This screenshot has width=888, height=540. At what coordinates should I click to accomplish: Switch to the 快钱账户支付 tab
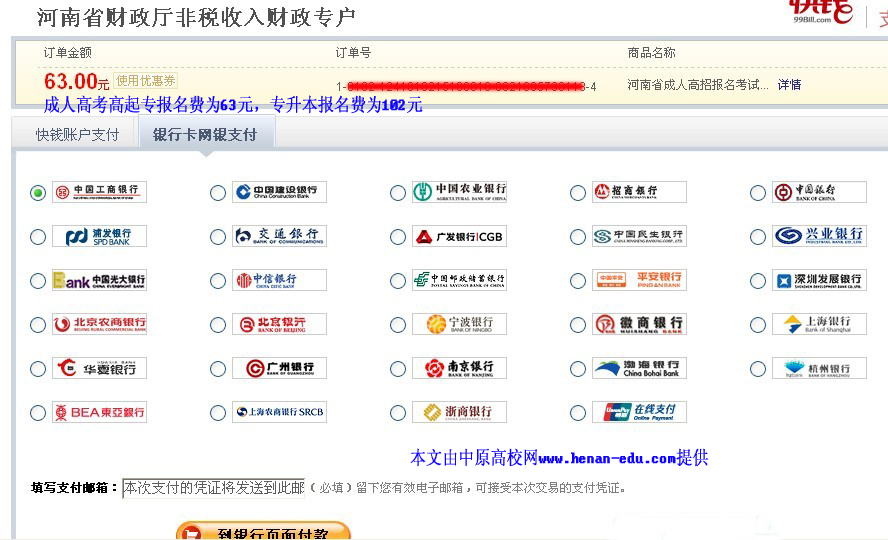pos(77,135)
